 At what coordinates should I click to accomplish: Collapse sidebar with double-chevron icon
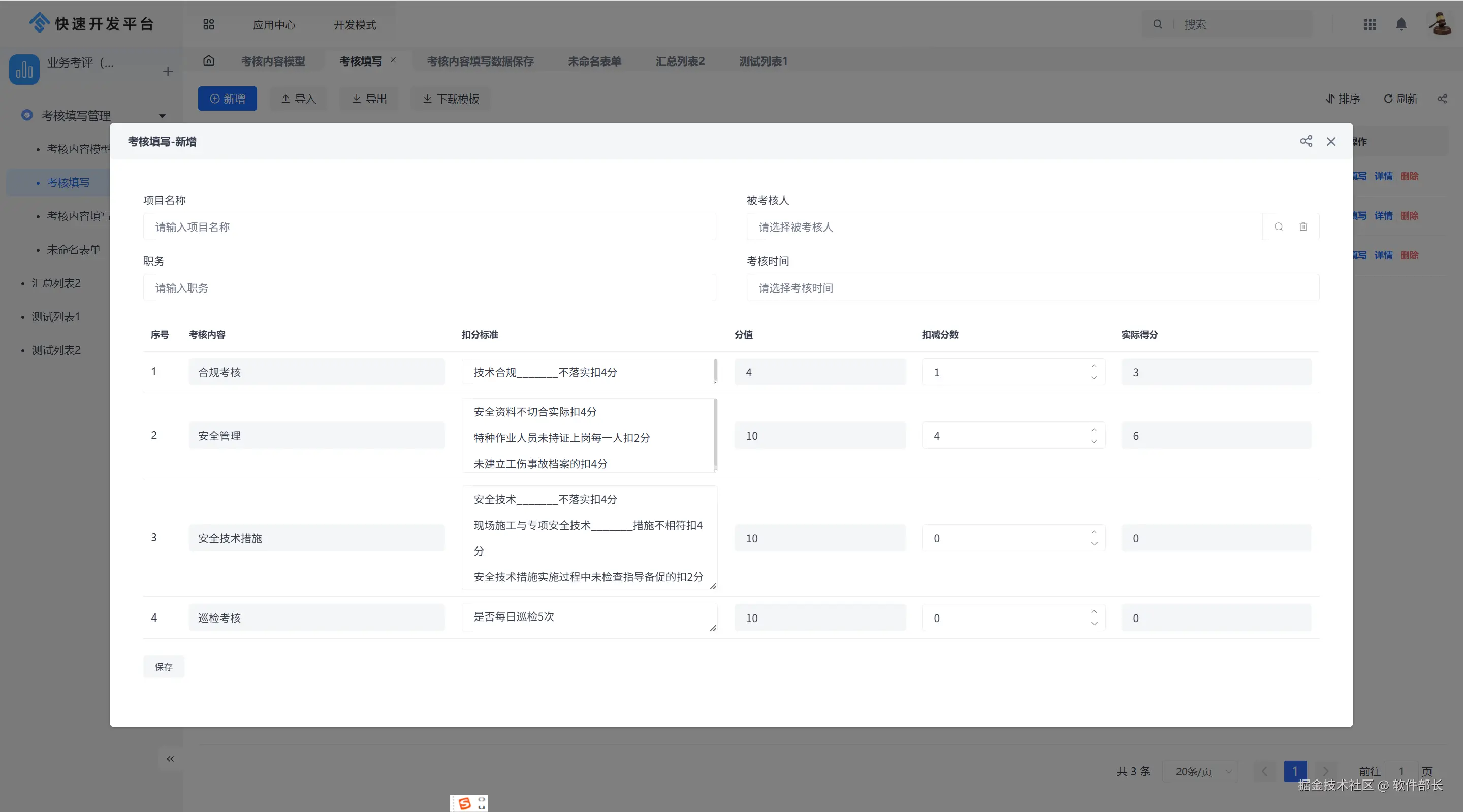170,759
